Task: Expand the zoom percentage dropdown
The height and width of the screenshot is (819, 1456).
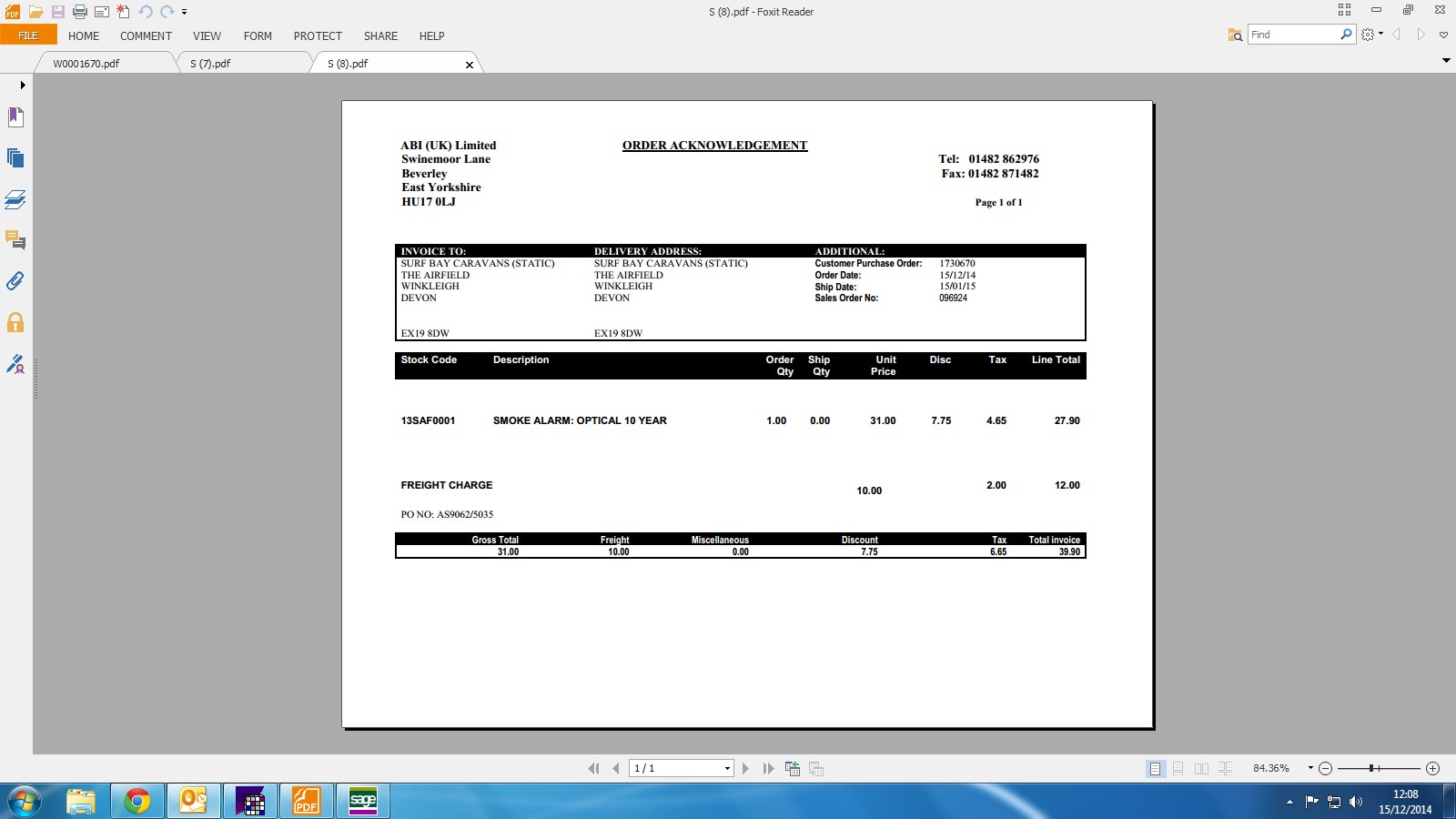Action: point(1310,768)
